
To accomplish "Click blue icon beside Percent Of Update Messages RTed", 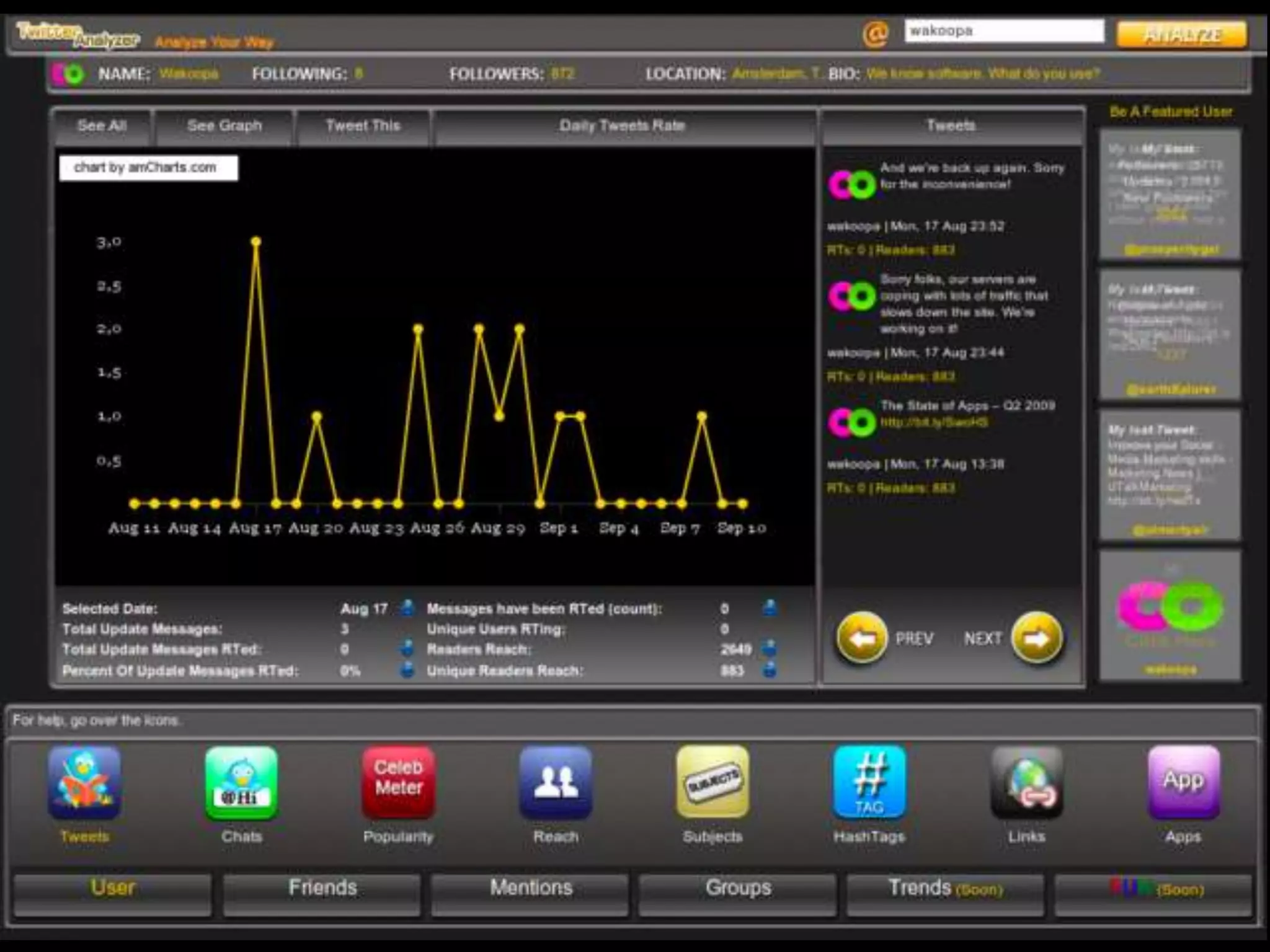I will tap(407, 670).
